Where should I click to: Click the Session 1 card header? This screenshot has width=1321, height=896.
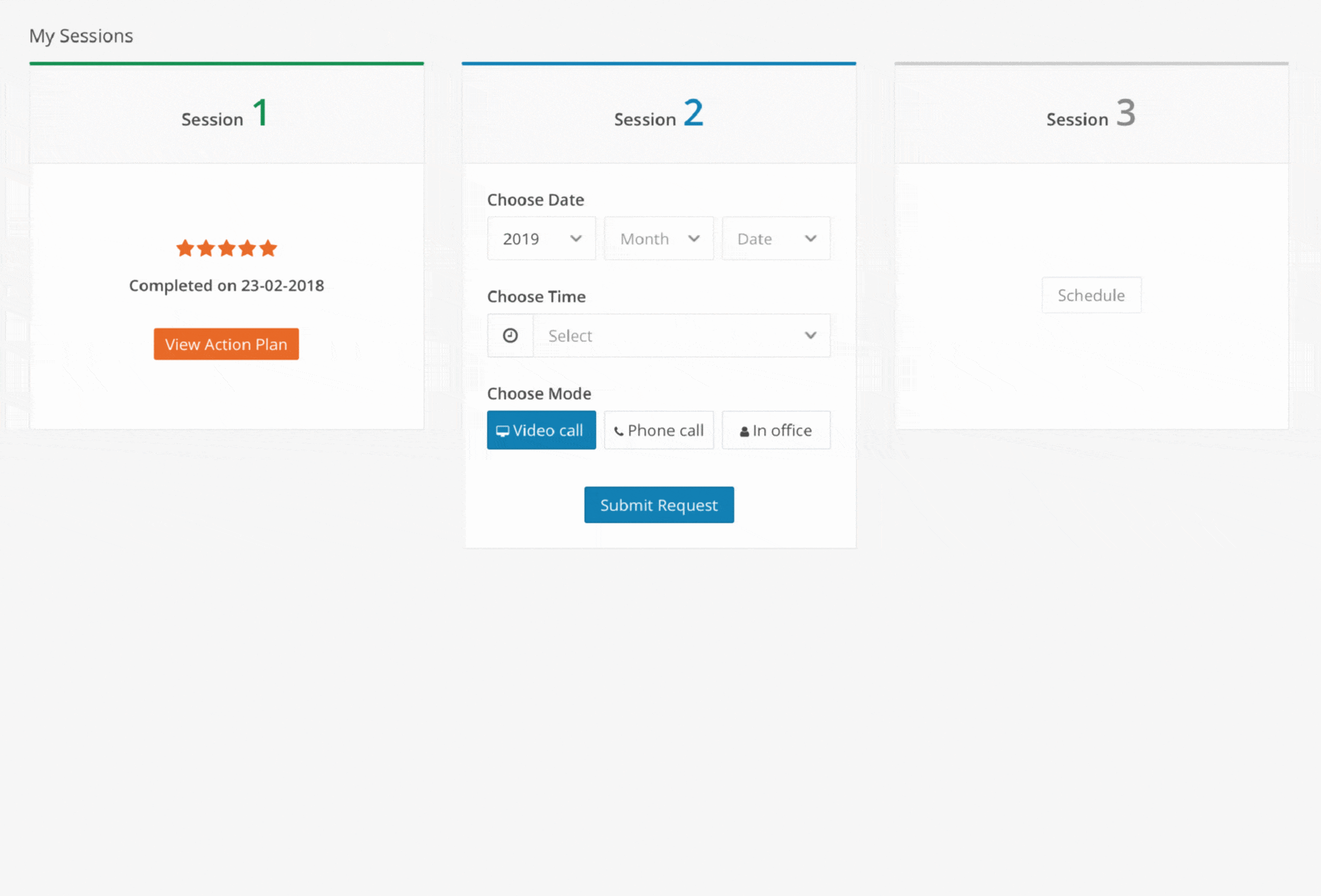click(226, 114)
